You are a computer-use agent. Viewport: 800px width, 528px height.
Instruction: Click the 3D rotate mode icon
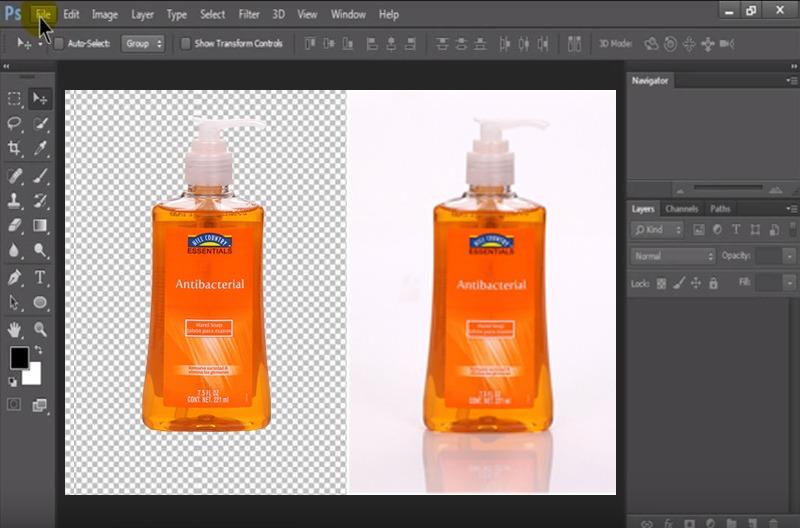click(x=651, y=44)
